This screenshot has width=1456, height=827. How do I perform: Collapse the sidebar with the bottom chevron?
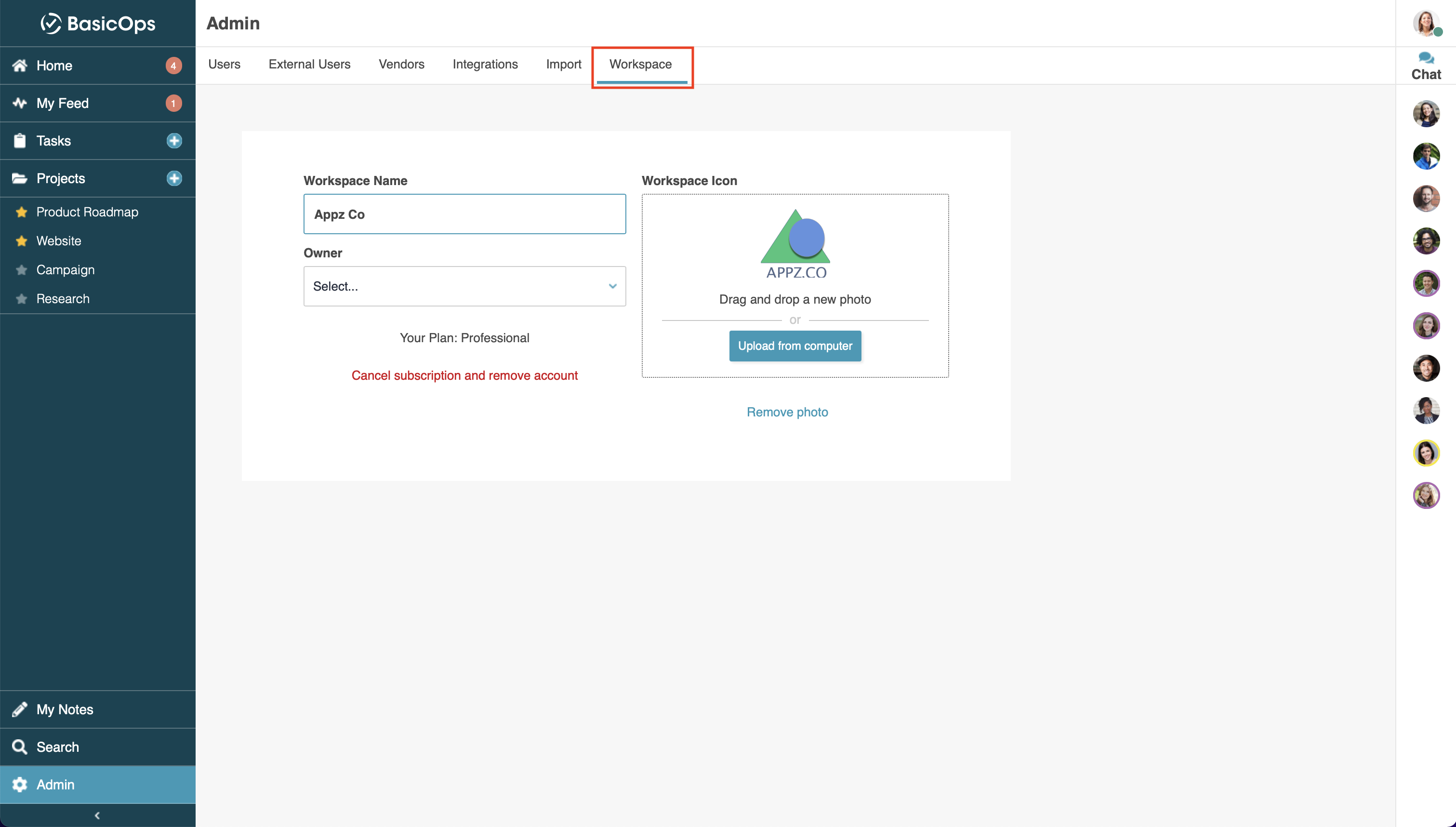pos(97,815)
